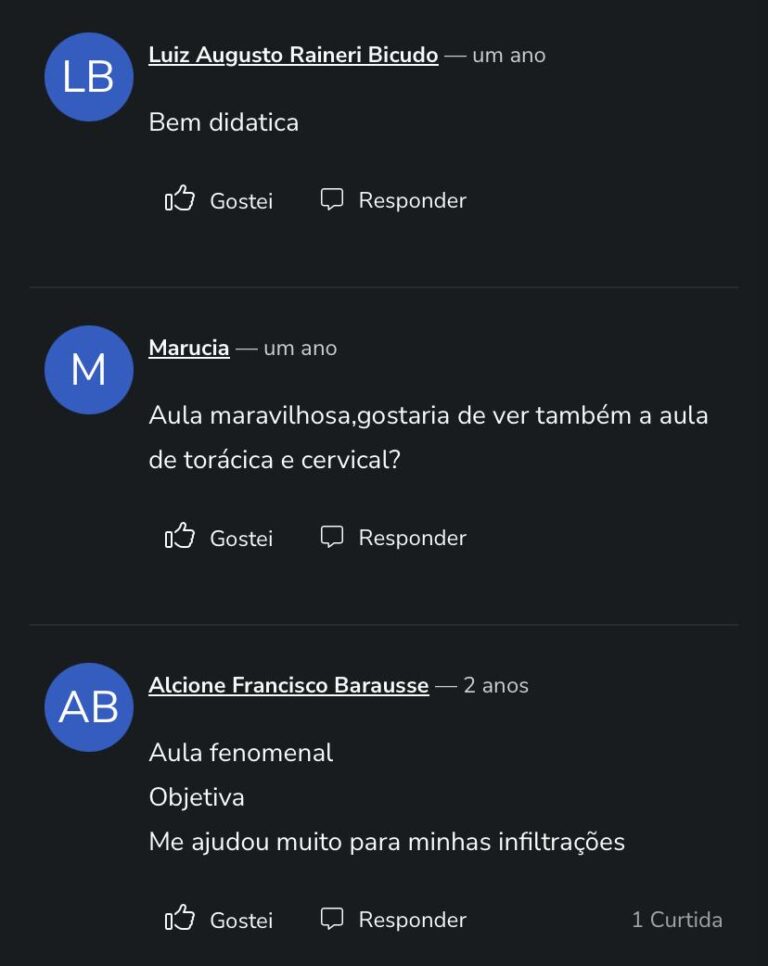Open the LB avatar circle
768x966 pixels.
[89, 77]
